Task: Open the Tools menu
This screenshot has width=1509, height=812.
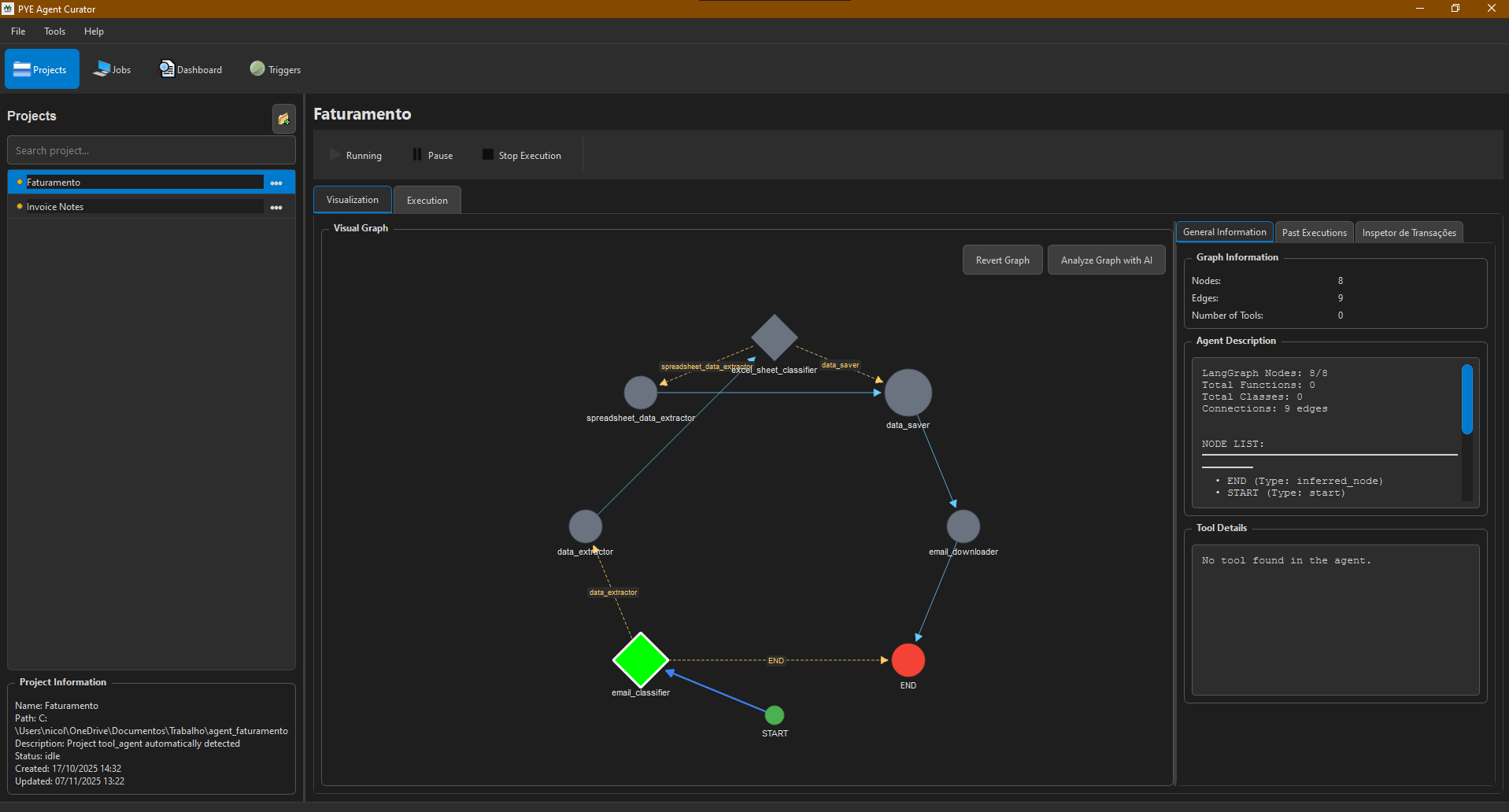Action: [54, 31]
